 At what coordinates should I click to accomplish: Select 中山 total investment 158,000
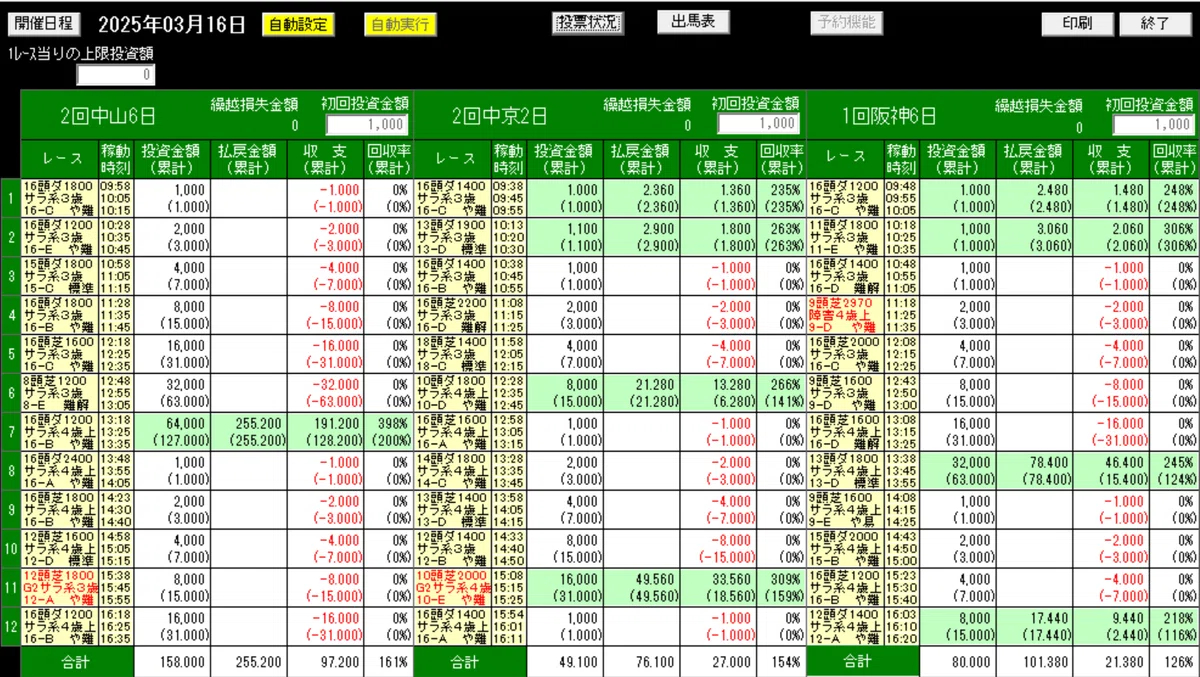click(170, 662)
